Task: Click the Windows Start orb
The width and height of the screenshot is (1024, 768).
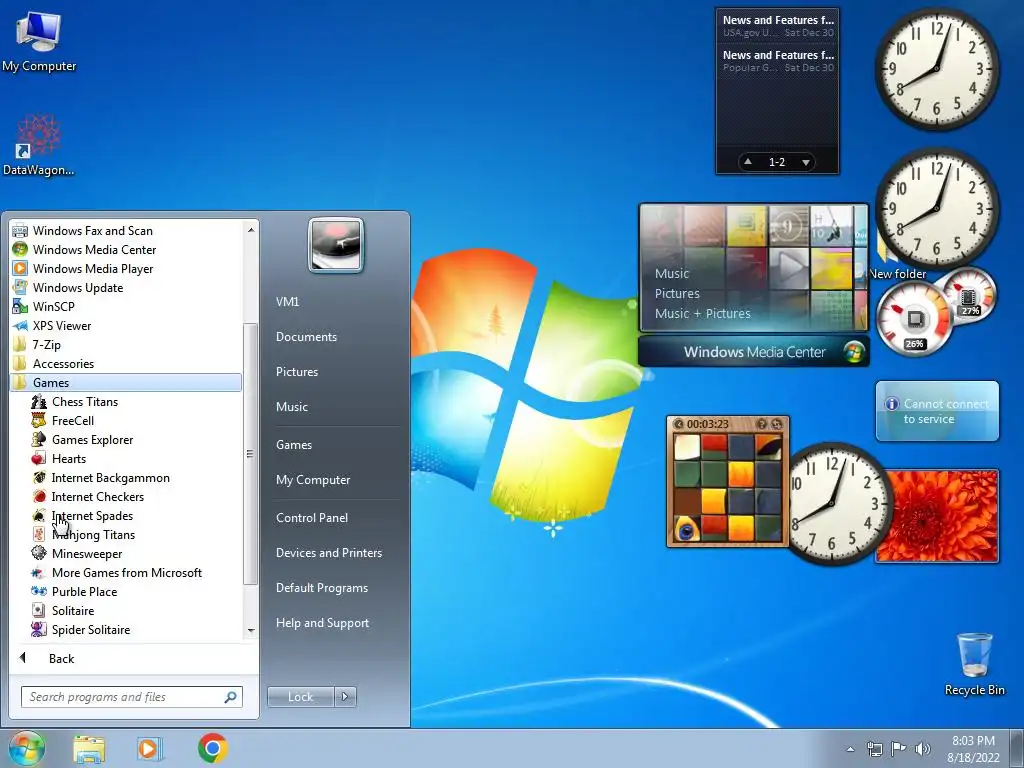Action: pos(26,748)
